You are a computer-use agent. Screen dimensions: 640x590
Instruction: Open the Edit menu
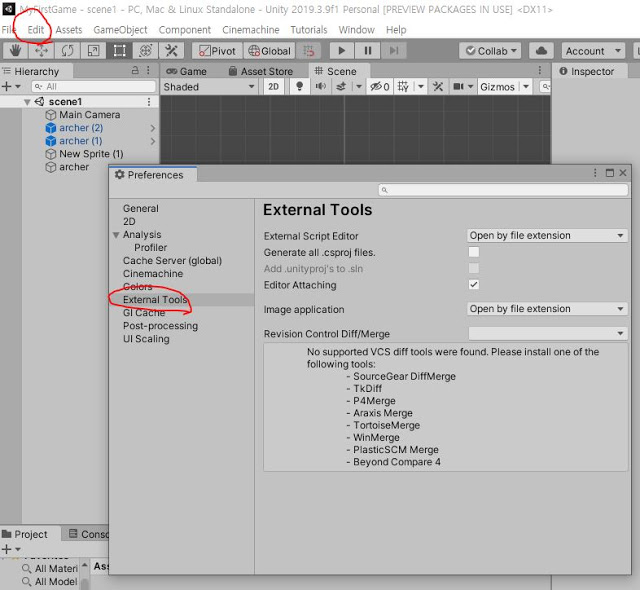click(36, 30)
